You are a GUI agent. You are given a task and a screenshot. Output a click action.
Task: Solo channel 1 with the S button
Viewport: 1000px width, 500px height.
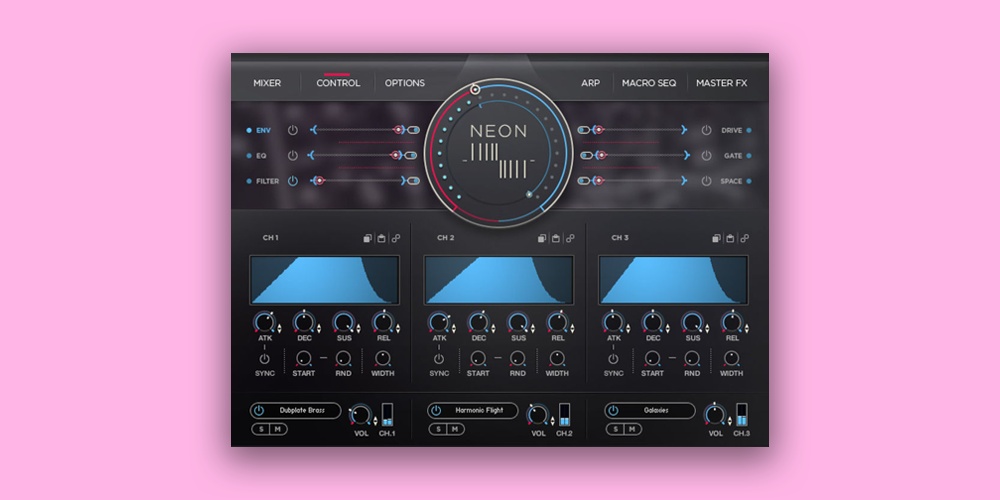pos(260,429)
